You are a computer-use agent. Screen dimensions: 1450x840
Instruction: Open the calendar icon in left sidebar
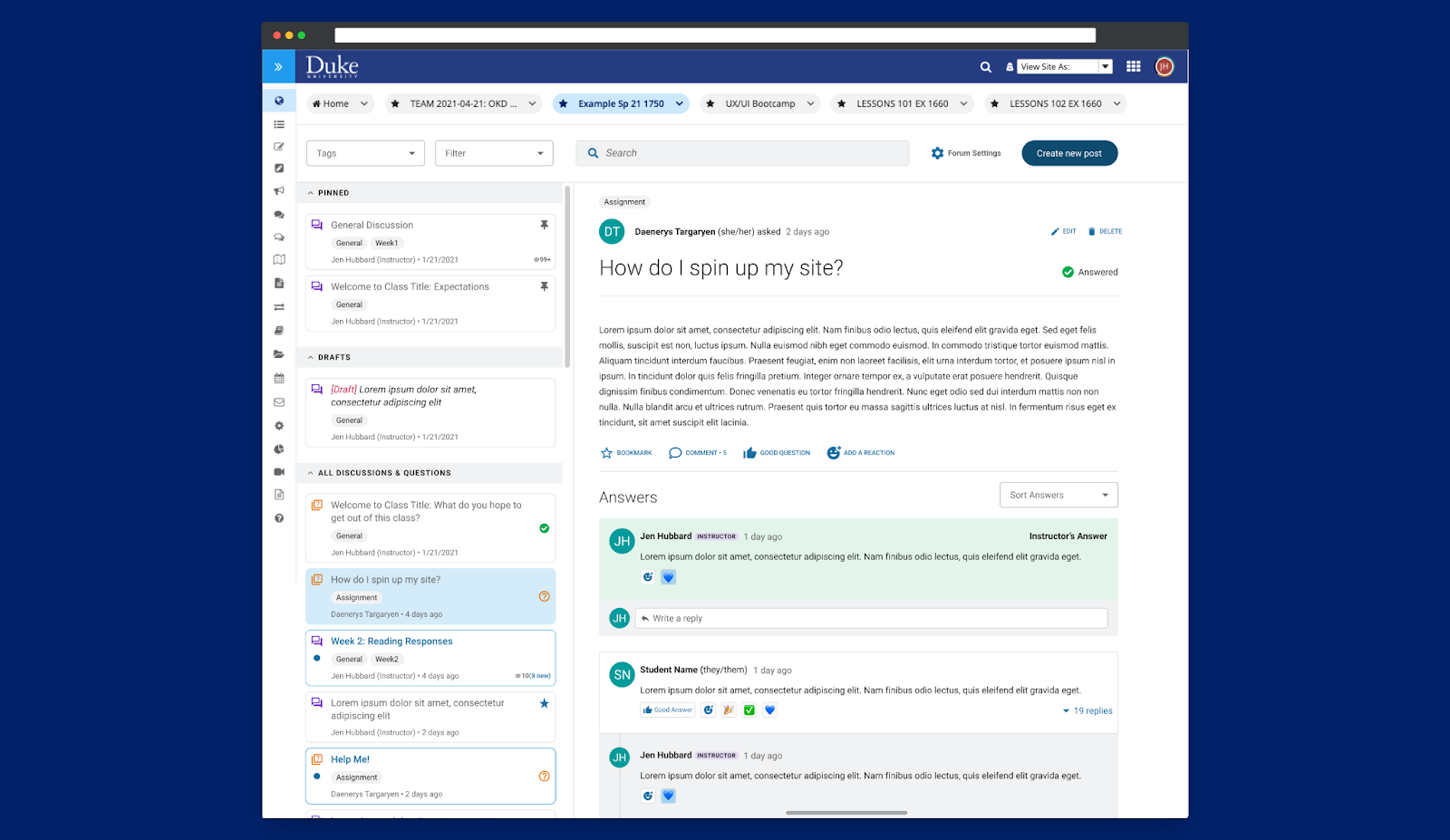tap(279, 378)
